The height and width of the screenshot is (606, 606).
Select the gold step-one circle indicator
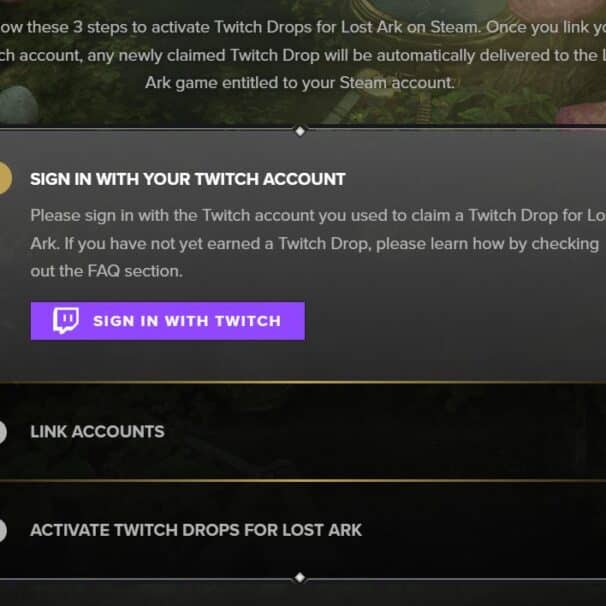(x=3, y=179)
